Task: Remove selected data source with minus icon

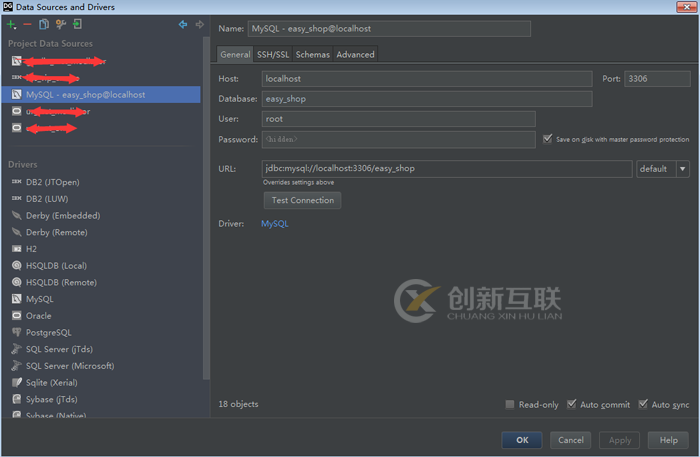Action: click(x=27, y=25)
